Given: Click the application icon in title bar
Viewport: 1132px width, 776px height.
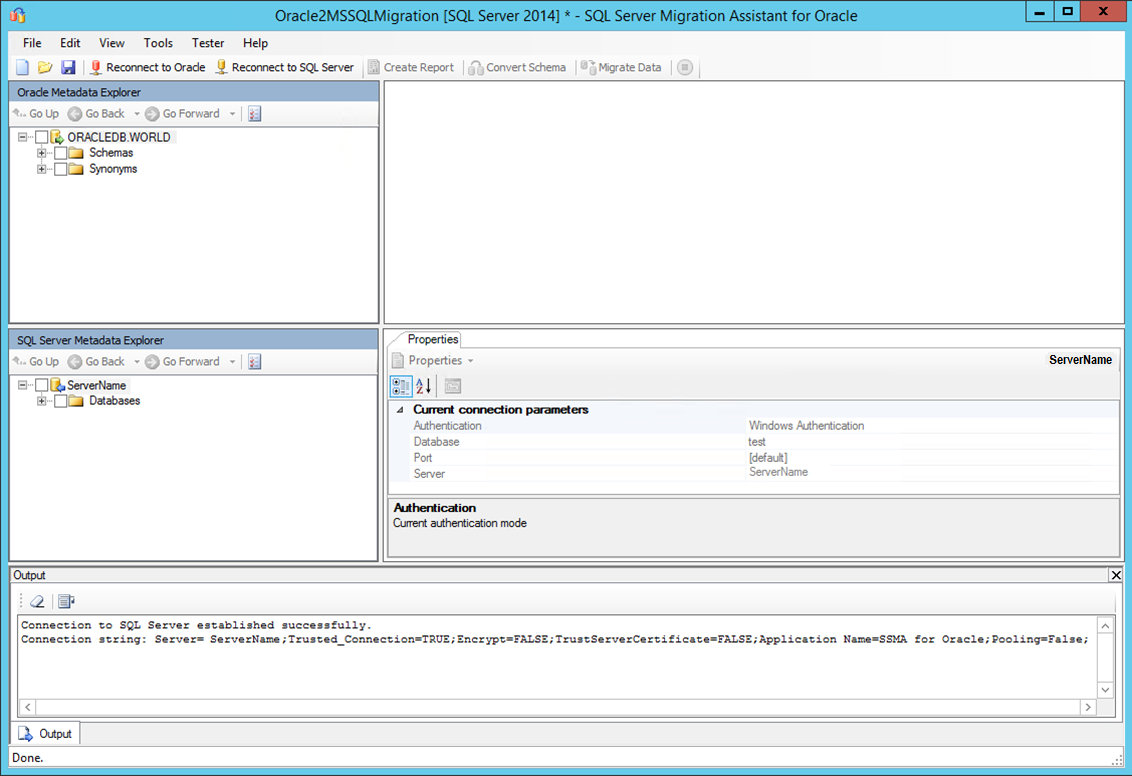Looking at the screenshot, I should click(x=18, y=15).
